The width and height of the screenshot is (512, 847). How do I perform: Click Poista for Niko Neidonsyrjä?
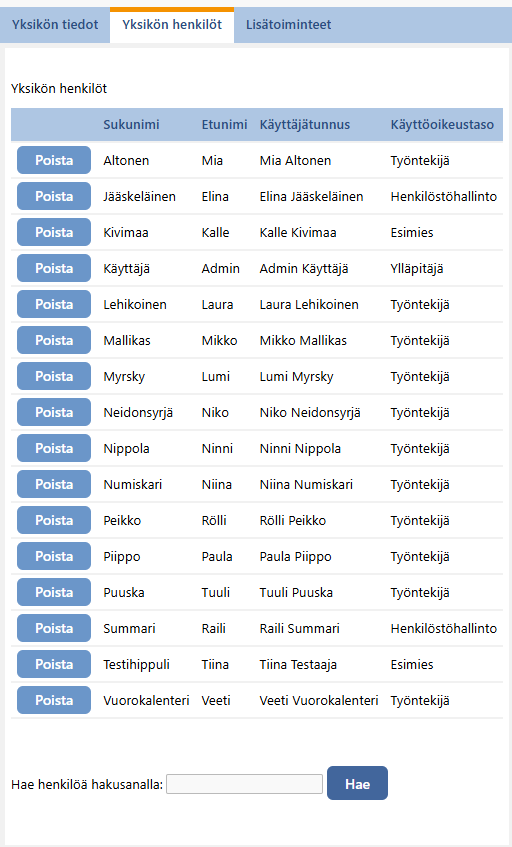54,412
